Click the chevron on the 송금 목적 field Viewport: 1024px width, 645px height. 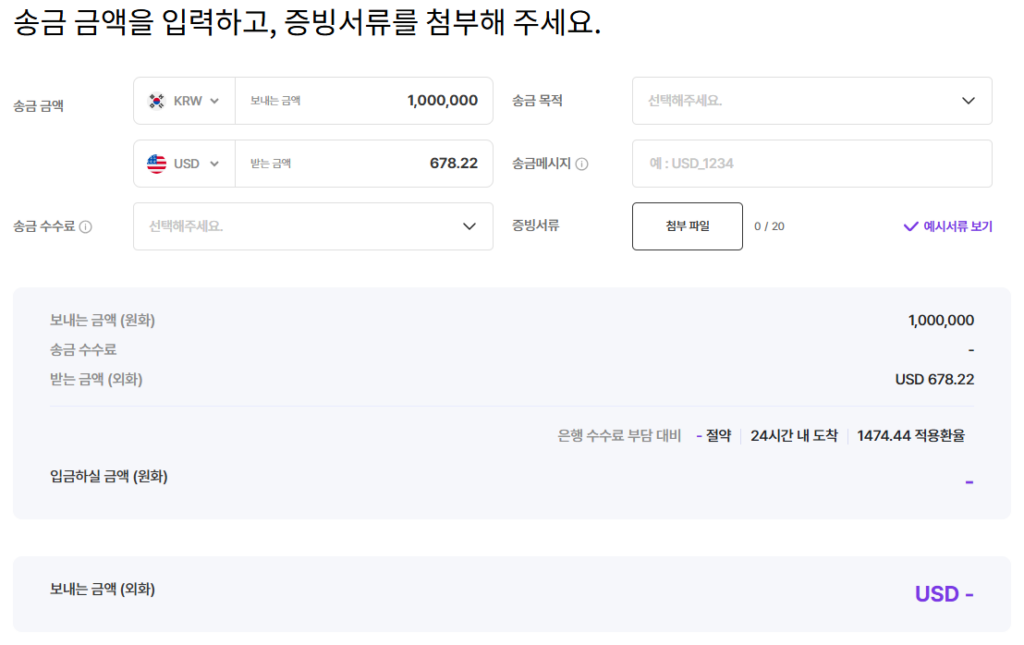click(x=967, y=100)
